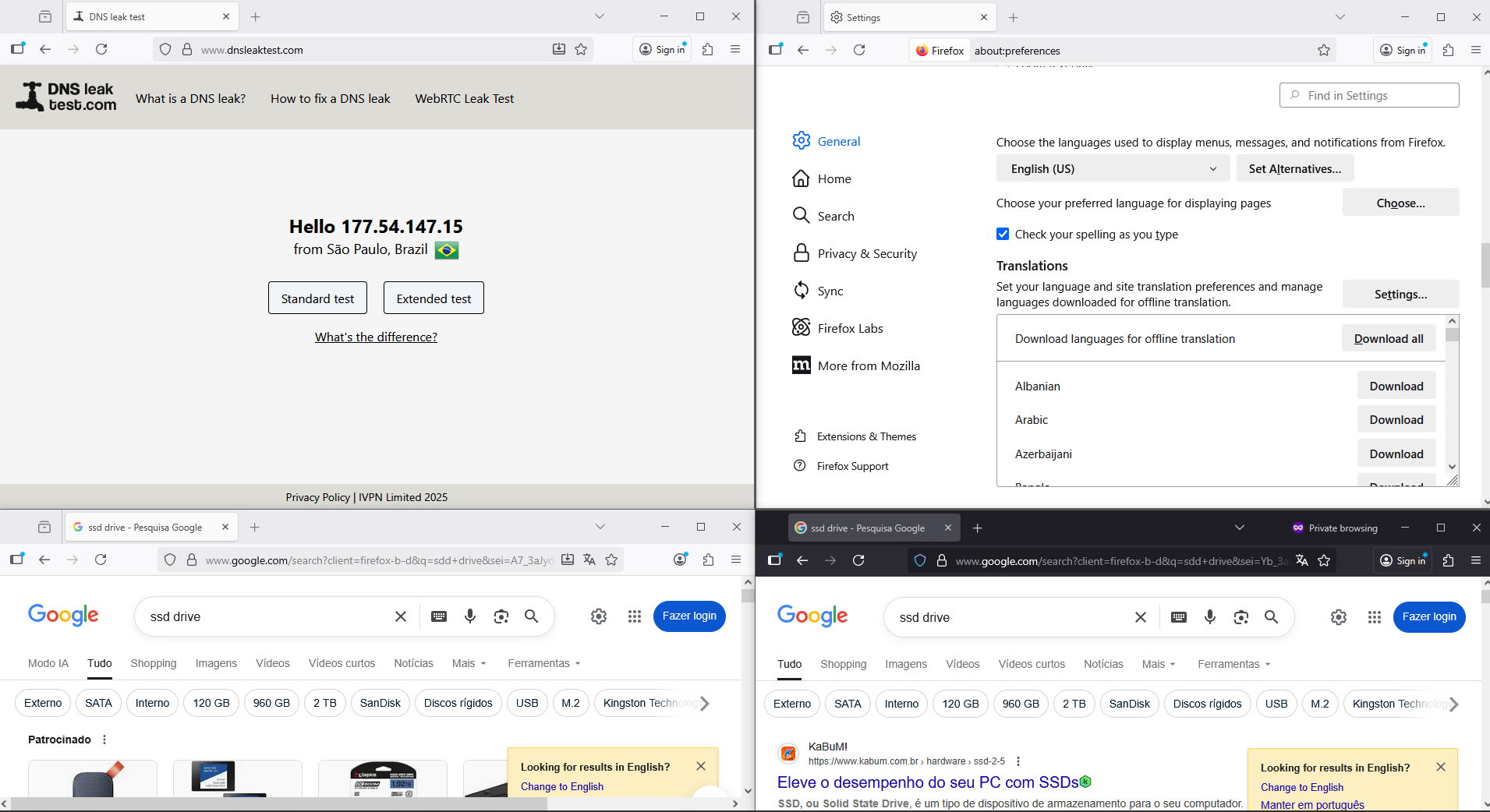Viewport: 1490px width, 812px height.
Task: Open Firefox Labs in the Settings sidebar
Action: point(837,328)
